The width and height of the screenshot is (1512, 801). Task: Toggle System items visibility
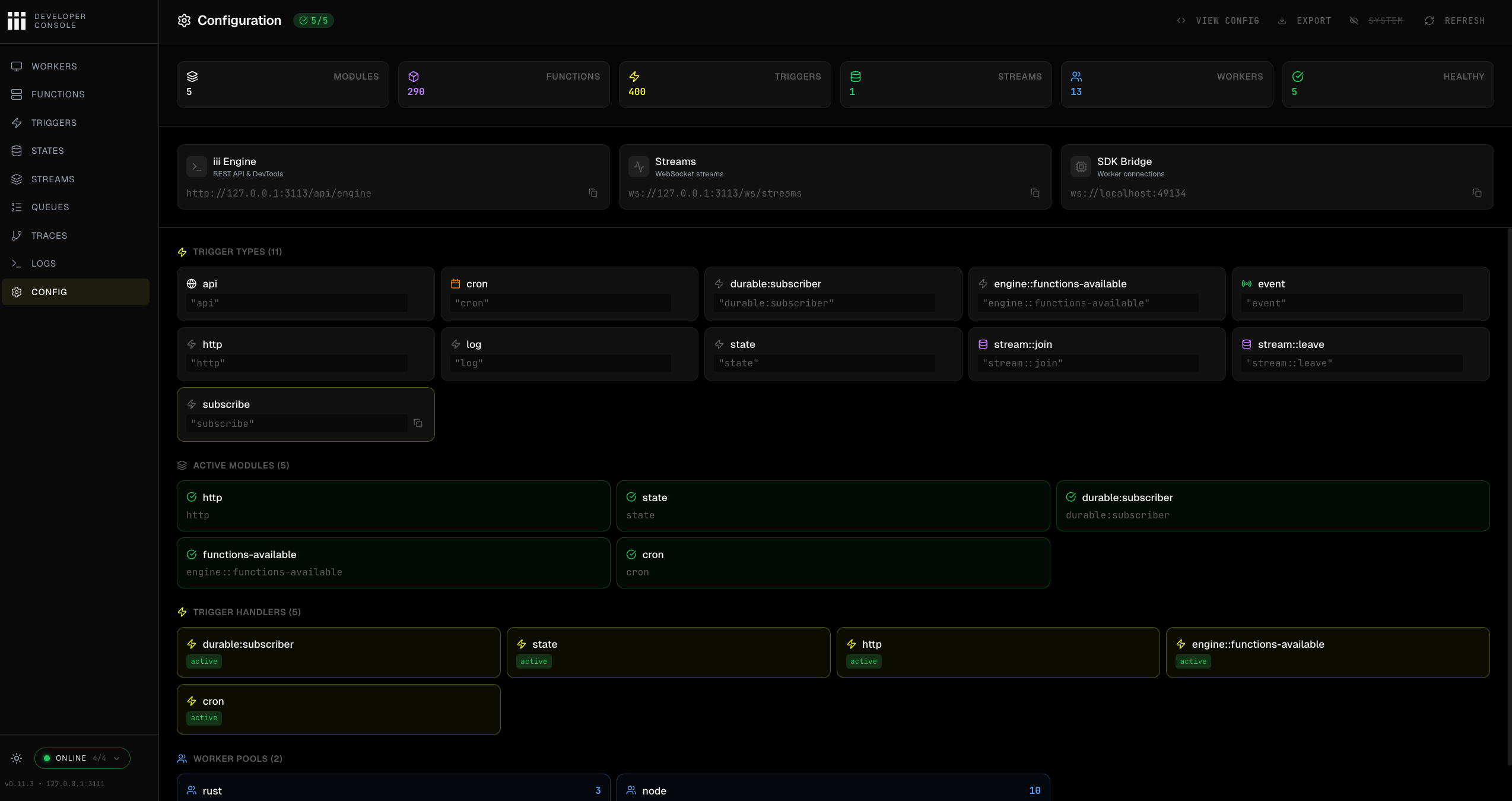coord(1377,21)
